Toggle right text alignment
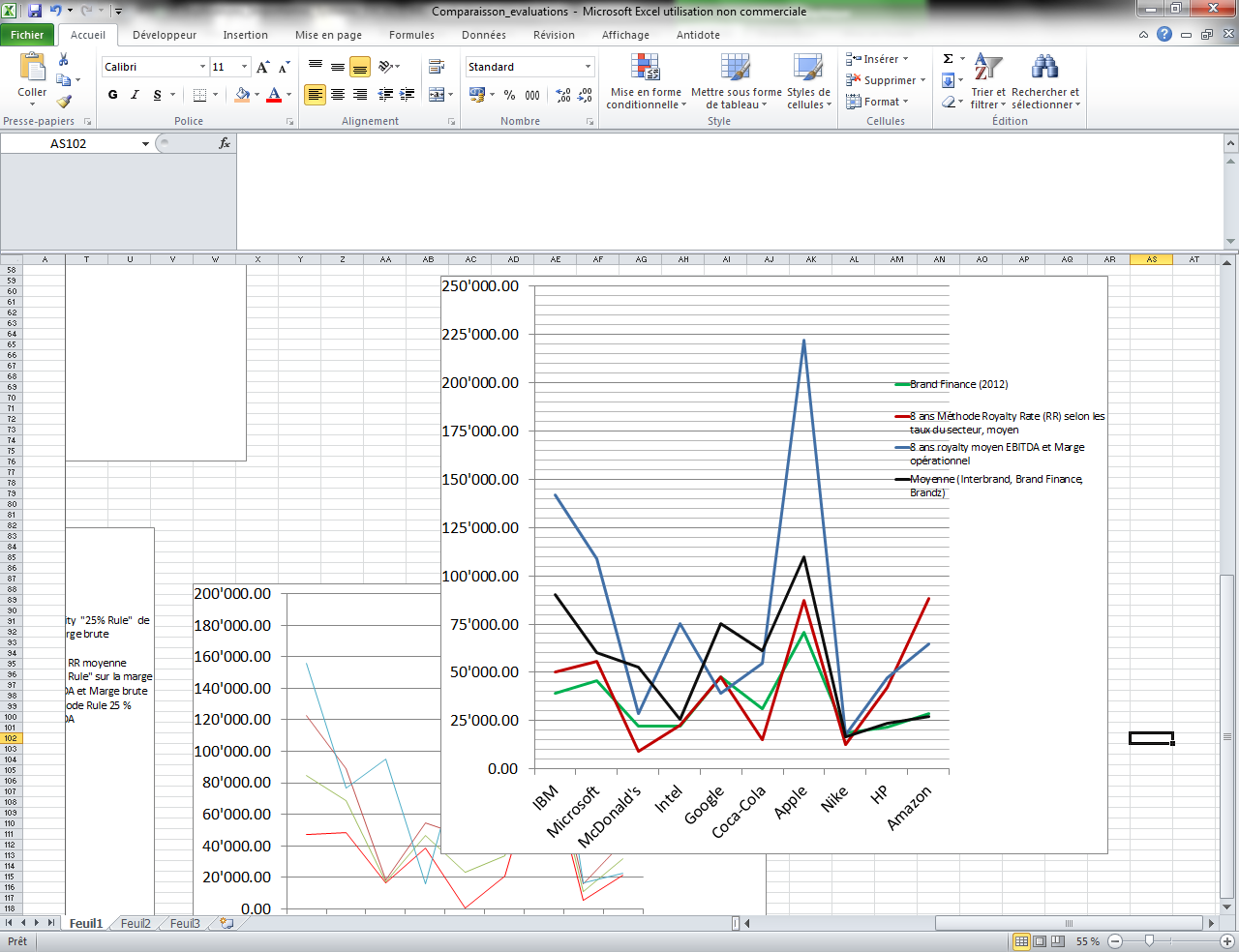Image resolution: width=1239 pixels, height=952 pixels. click(360, 95)
